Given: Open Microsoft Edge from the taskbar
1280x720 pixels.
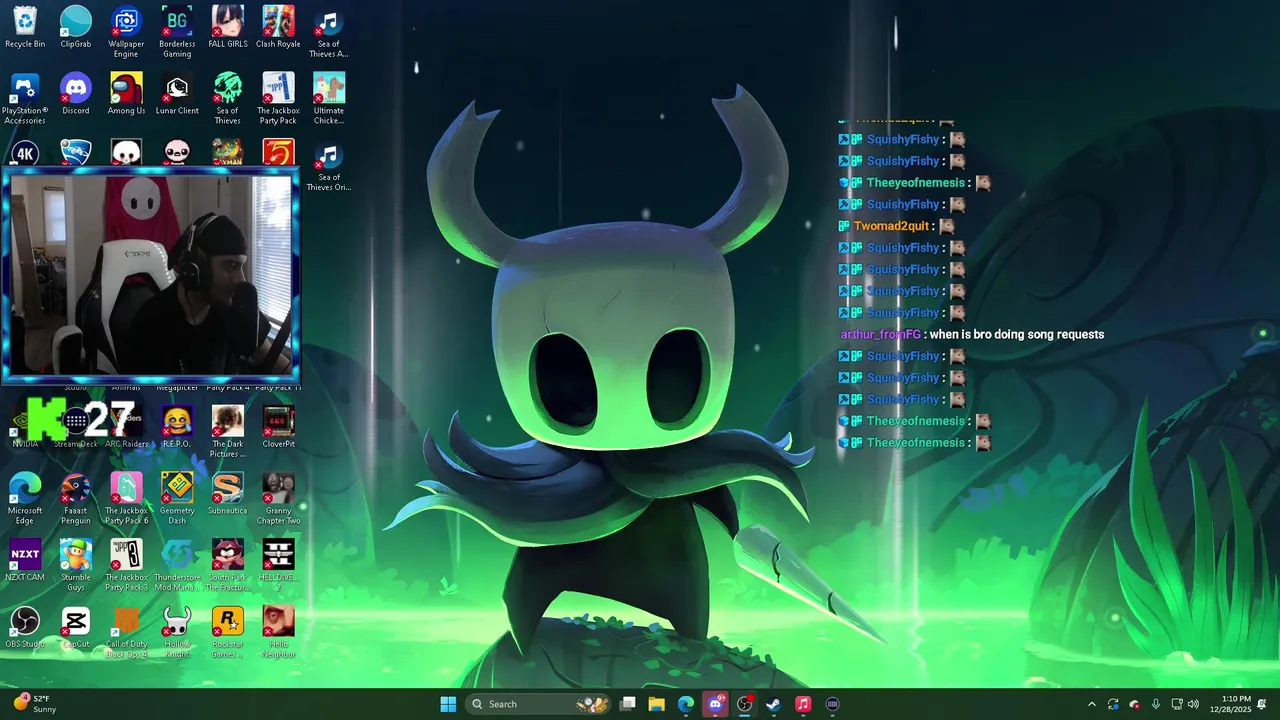Looking at the screenshot, I should click(686, 704).
